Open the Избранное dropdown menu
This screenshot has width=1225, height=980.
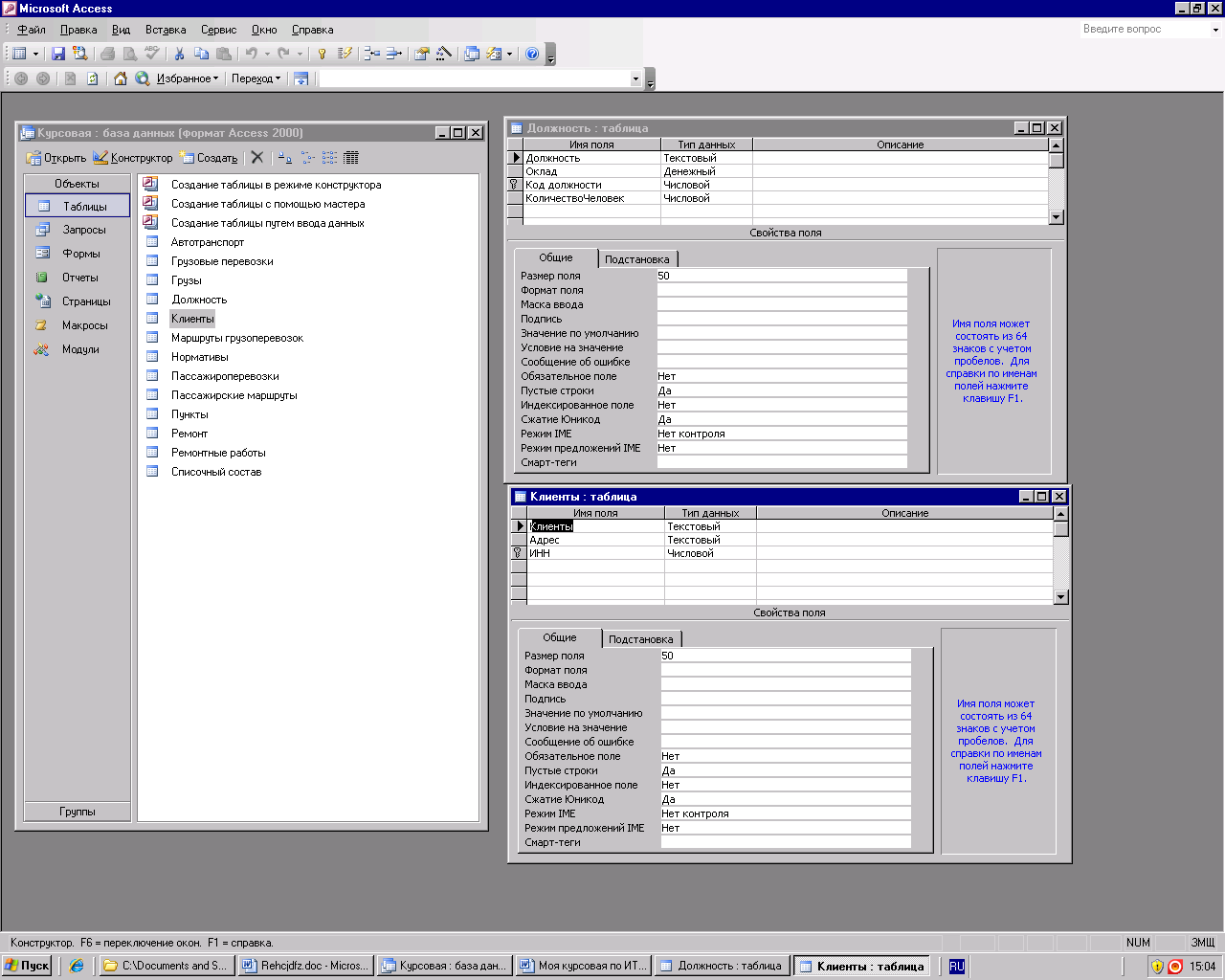coord(188,78)
